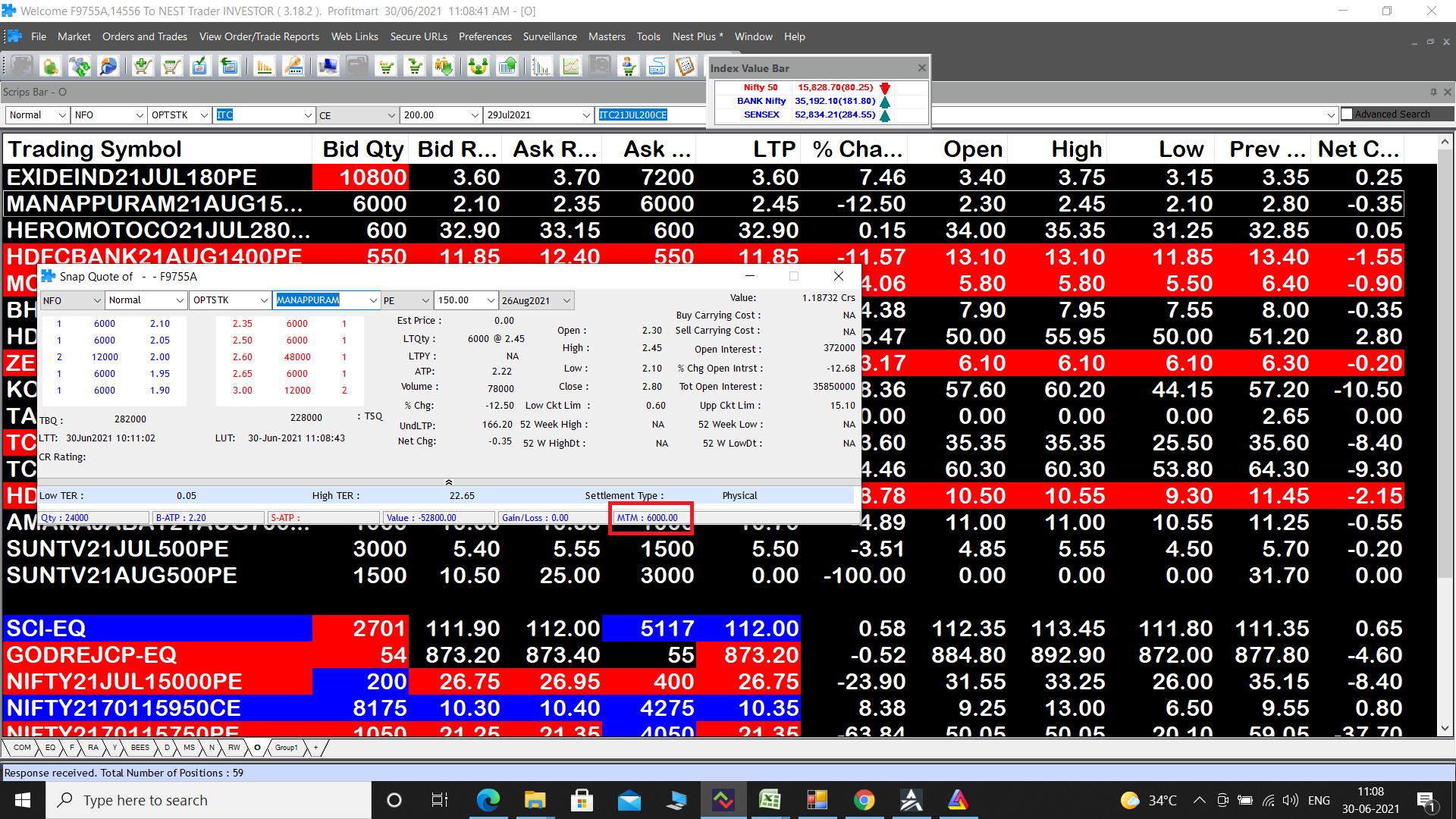
Task: Switch to the BEES market watch tab
Action: (140, 748)
